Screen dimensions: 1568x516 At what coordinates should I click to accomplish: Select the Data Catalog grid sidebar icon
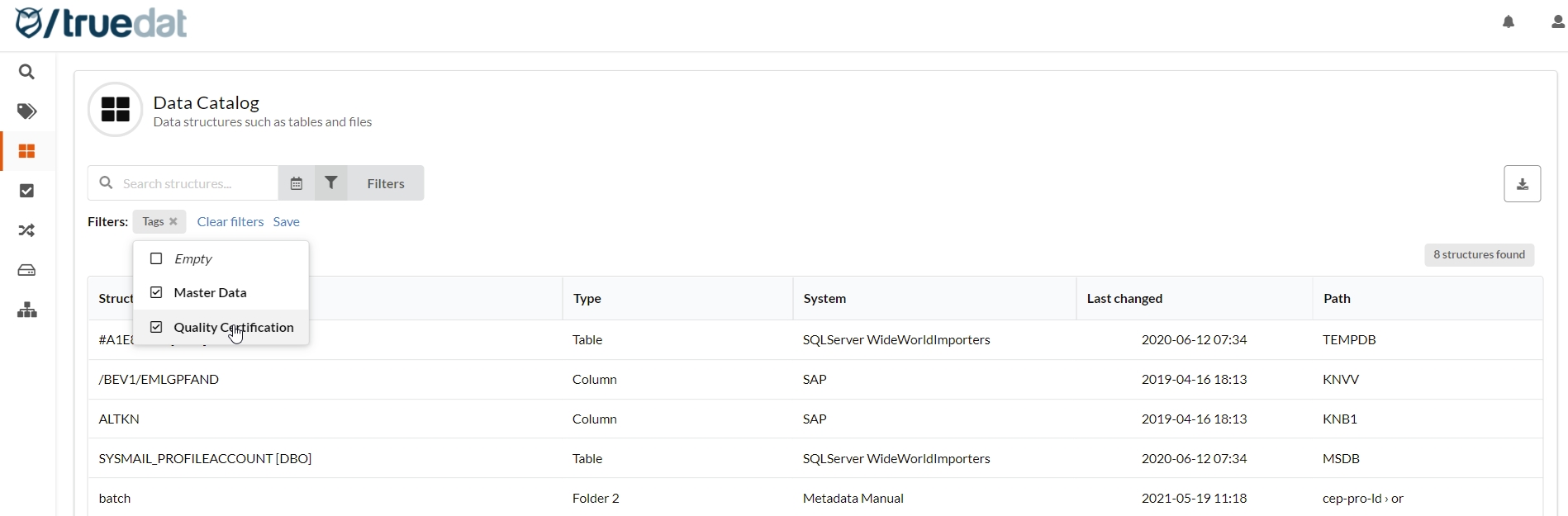click(27, 152)
